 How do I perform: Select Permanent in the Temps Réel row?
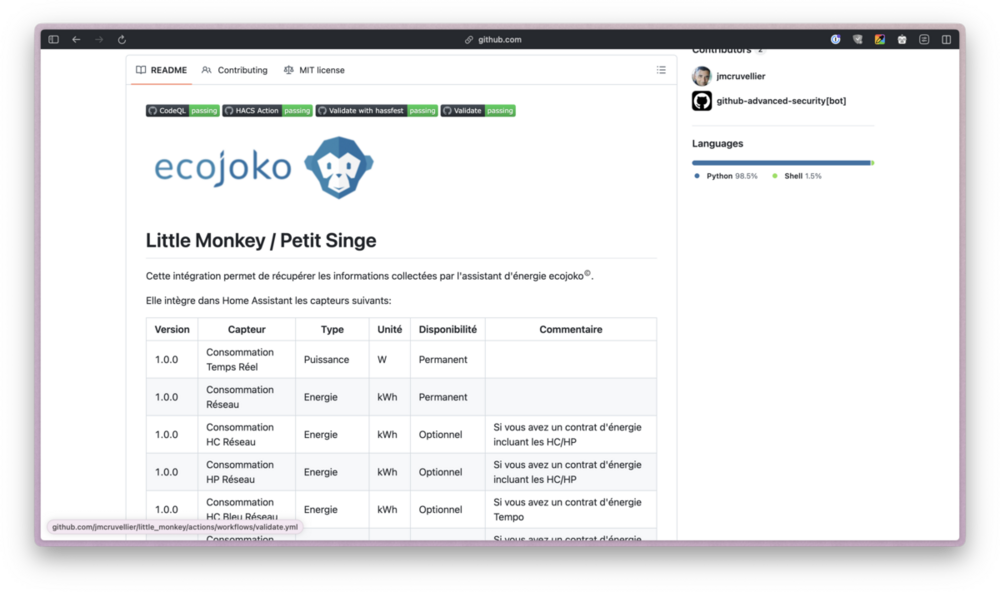click(448, 359)
